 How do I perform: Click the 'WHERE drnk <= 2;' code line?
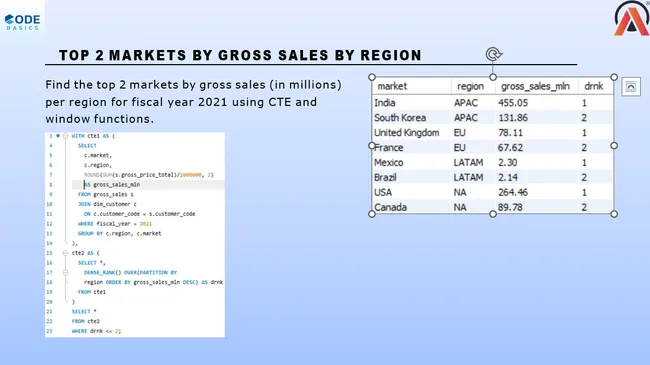pos(96,331)
